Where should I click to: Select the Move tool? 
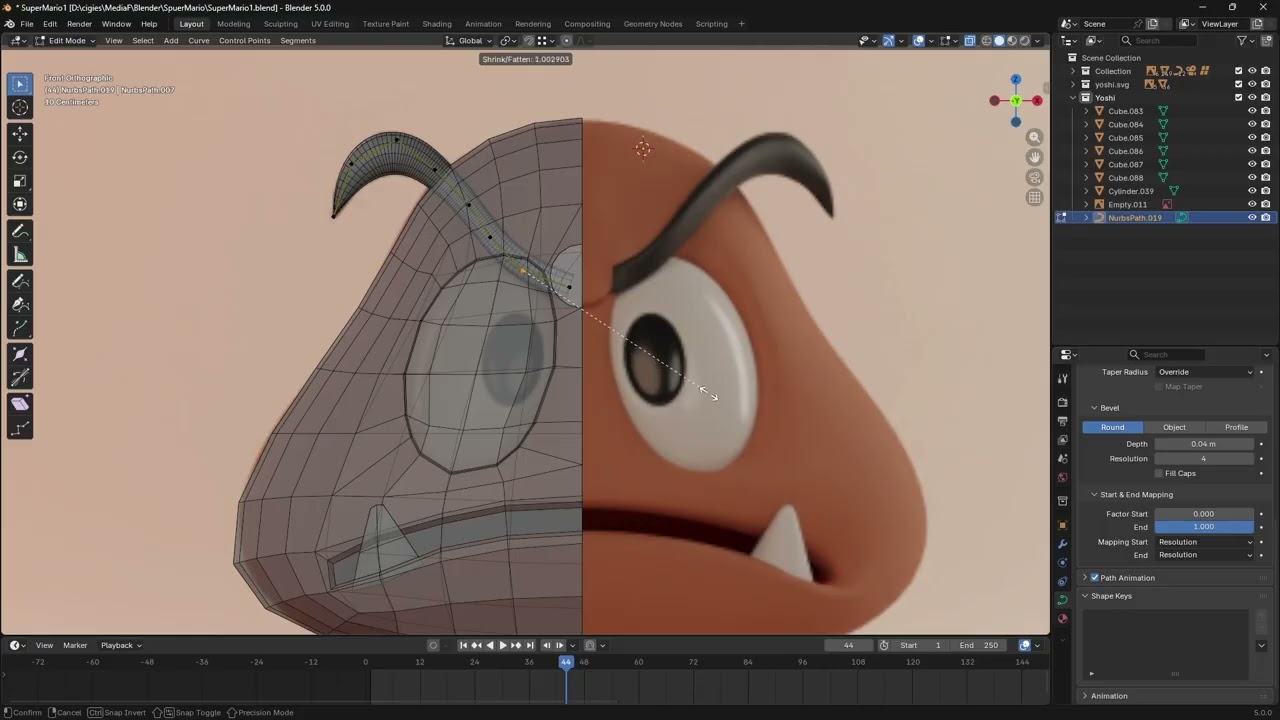point(20,133)
